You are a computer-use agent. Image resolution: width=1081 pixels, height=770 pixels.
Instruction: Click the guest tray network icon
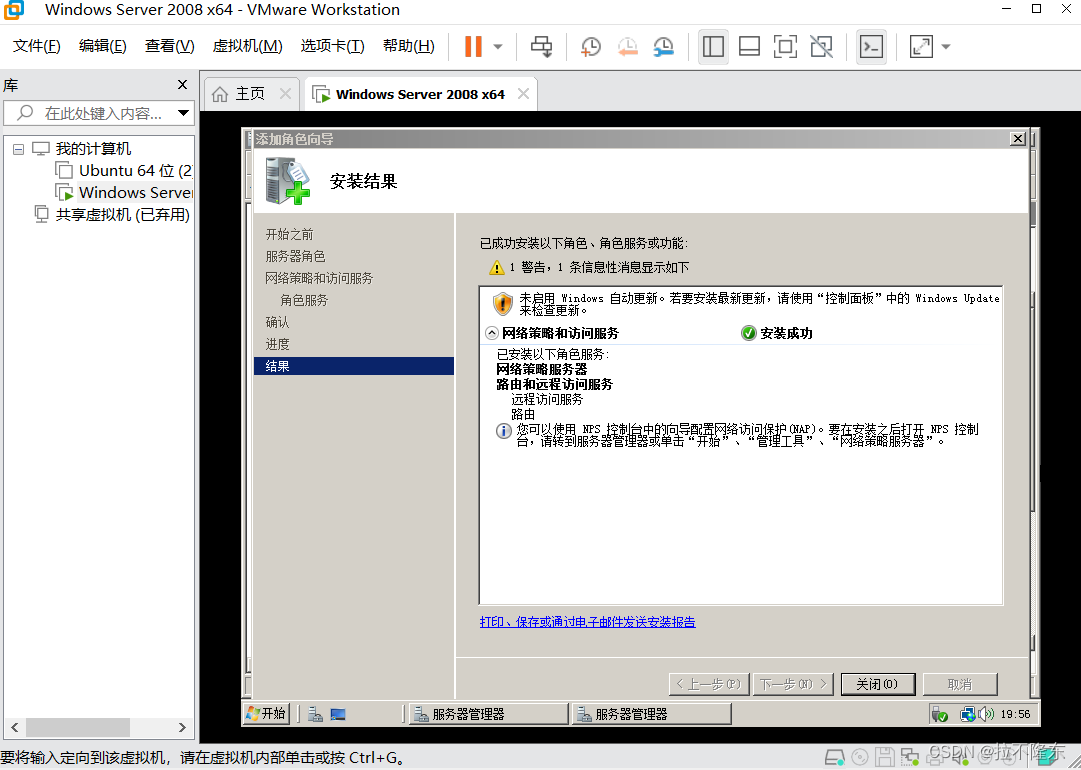[x=968, y=714]
